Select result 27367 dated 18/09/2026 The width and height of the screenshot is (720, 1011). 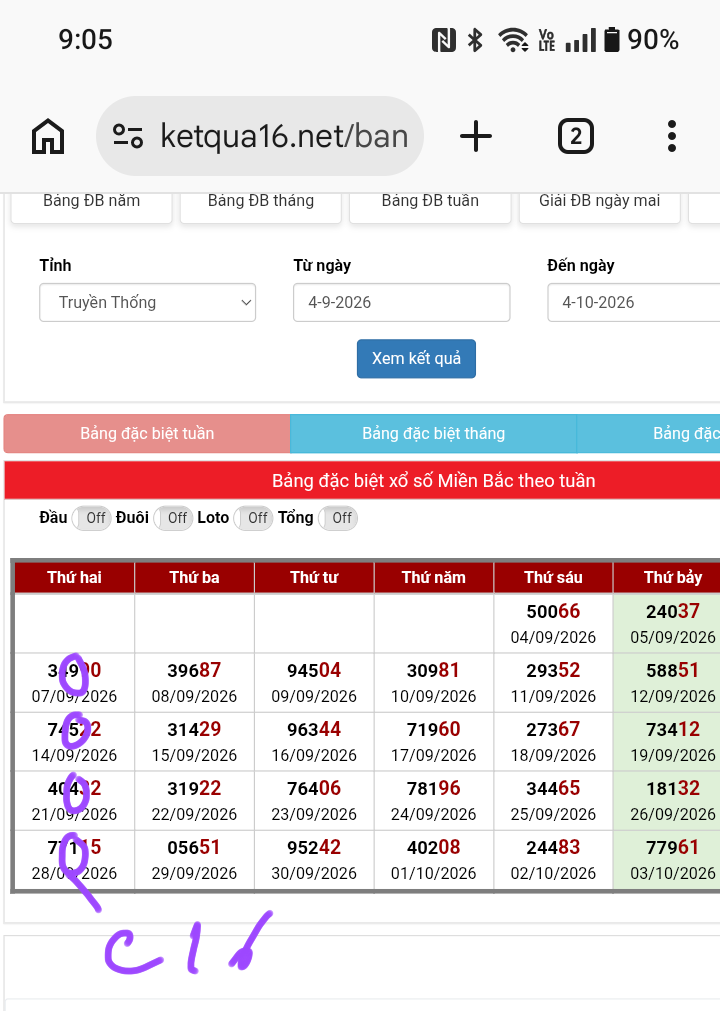(553, 741)
